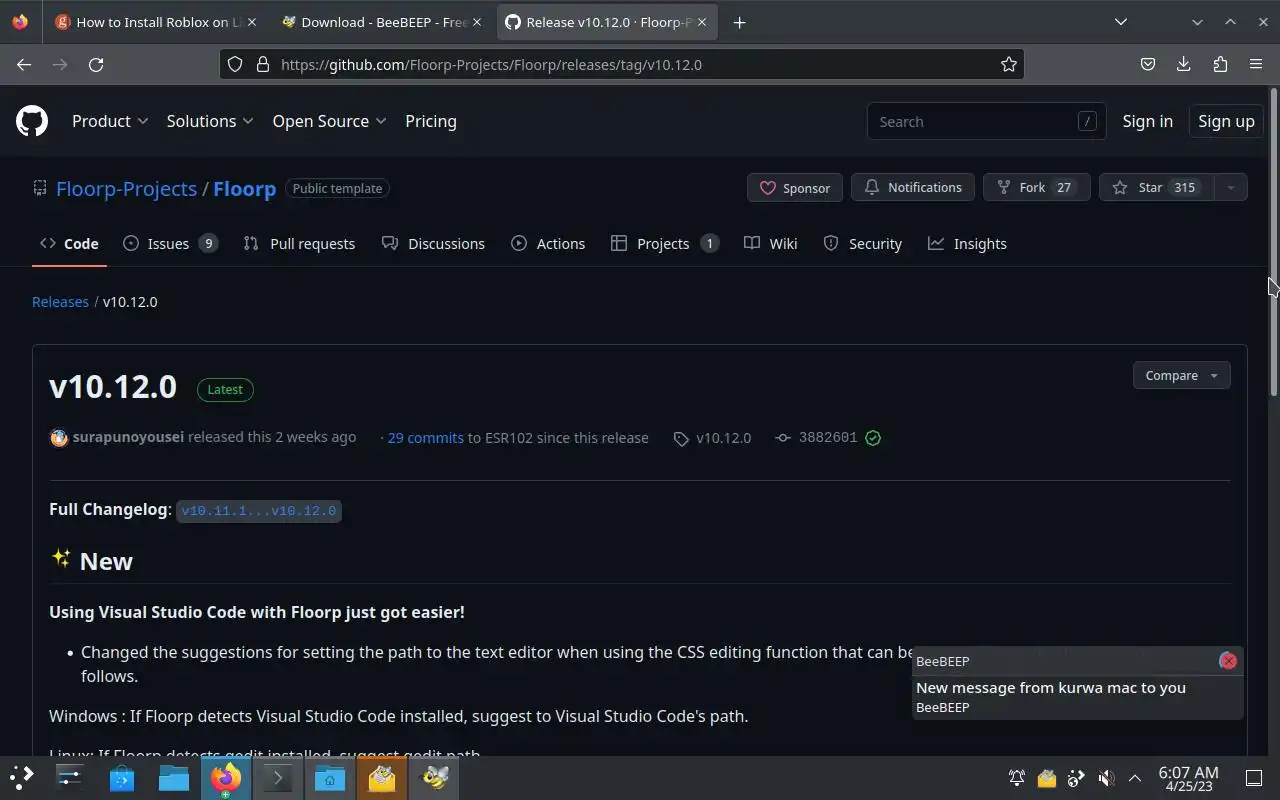Bookmark this page with star icon

[x=1009, y=64]
